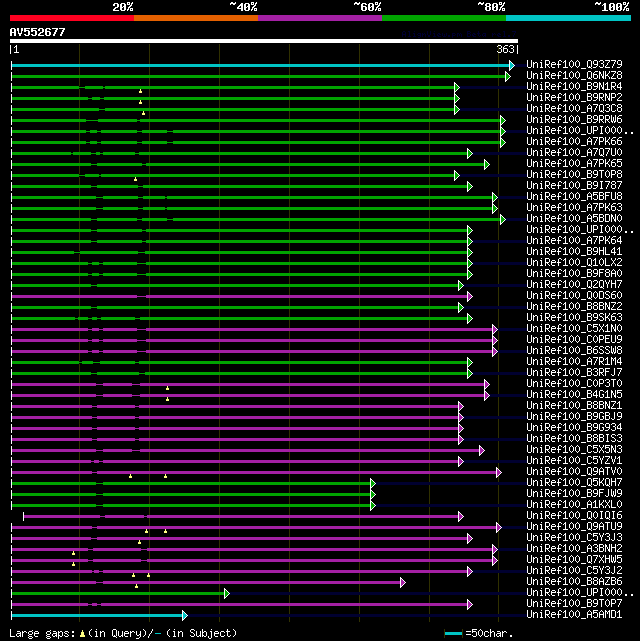Click the purple arrowhead of the C5X1N0 row
The height and width of the screenshot is (641, 640).
tap(495, 329)
